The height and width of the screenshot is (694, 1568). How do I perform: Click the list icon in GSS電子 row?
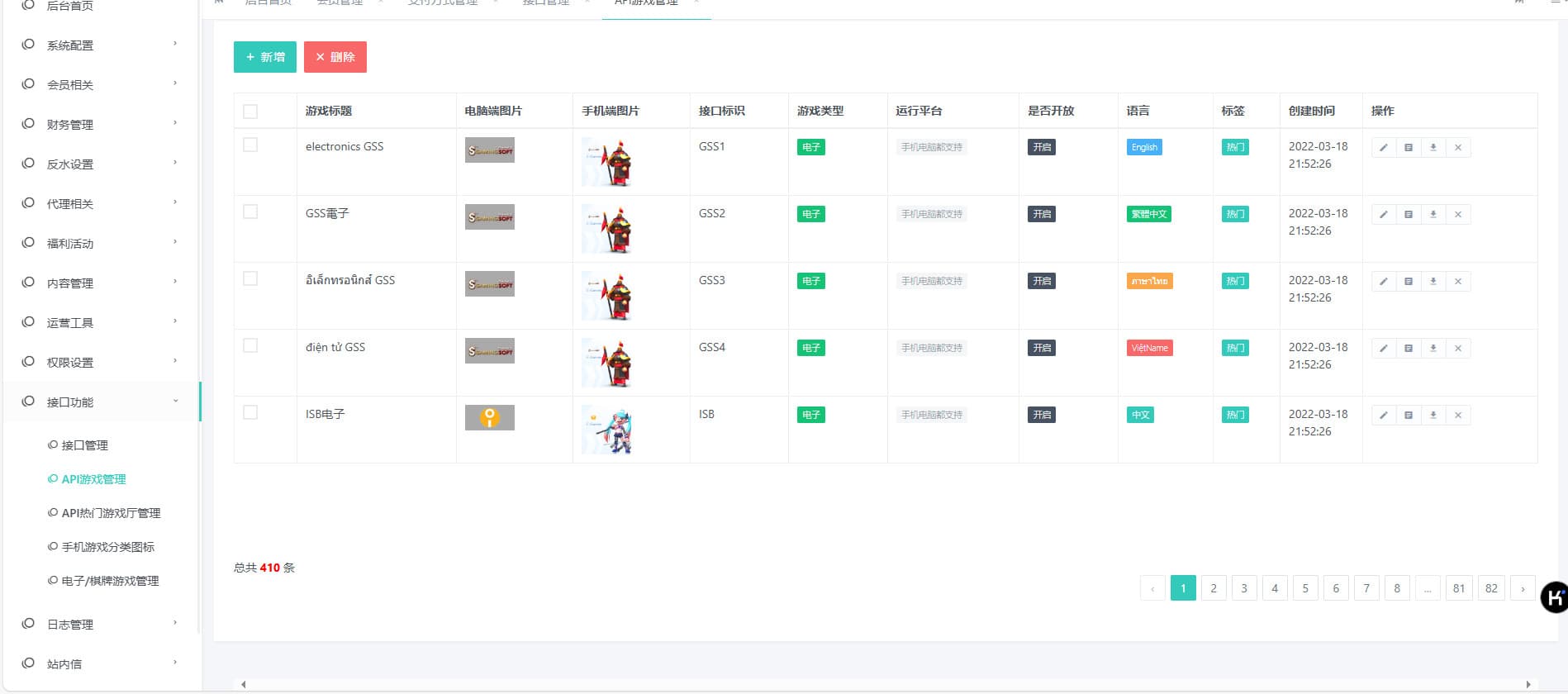pos(1408,215)
